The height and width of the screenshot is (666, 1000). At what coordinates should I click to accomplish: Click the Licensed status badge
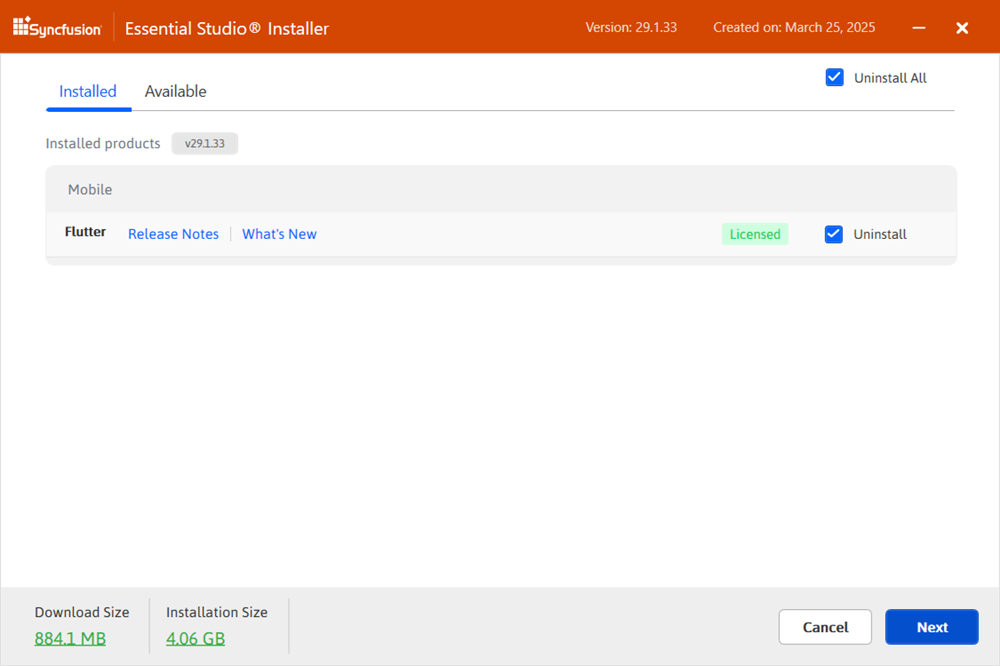pyautogui.click(x=755, y=234)
